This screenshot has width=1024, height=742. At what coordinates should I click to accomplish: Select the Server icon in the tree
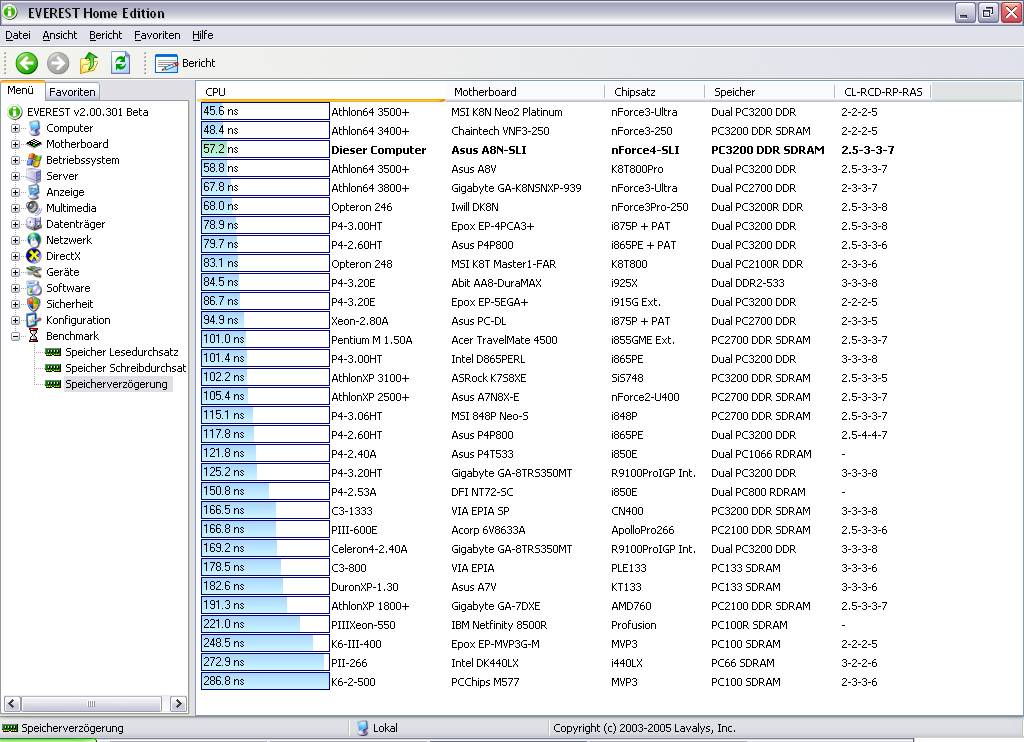pyautogui.click(x=34, y=176)
